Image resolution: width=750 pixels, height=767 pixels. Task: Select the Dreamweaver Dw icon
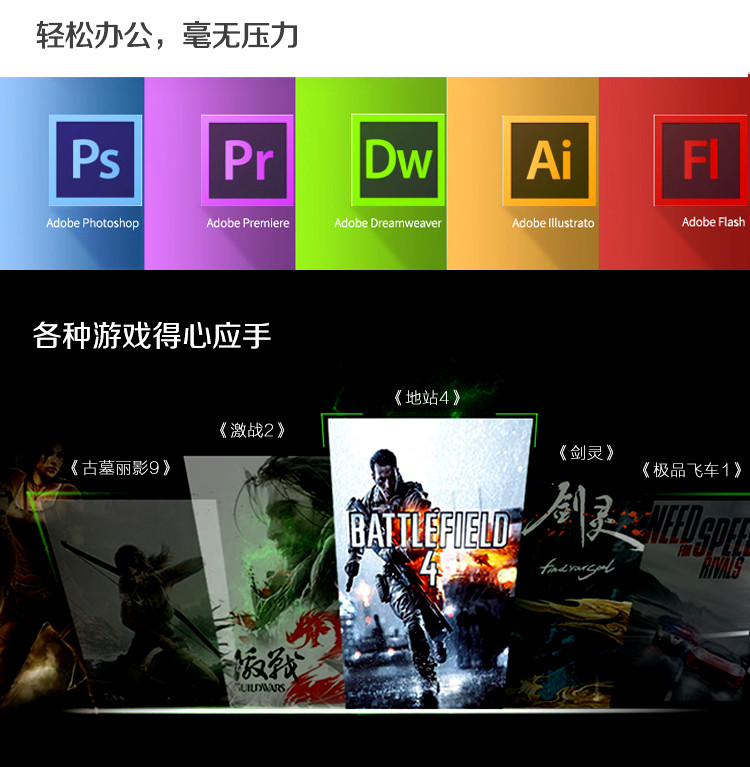pos(398,161)
